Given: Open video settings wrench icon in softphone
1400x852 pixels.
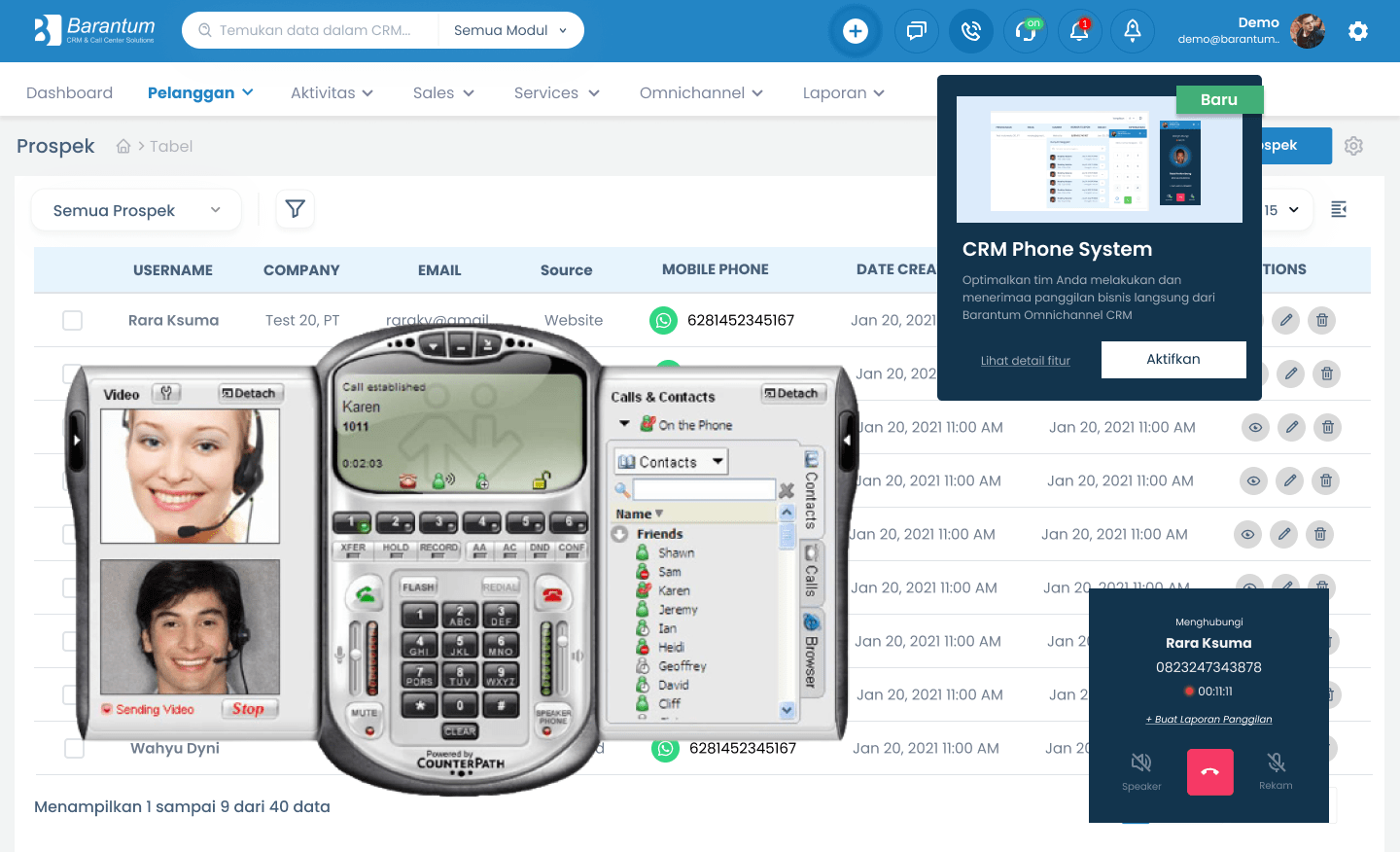Looking at the screenshot, I should pos(166,393).
